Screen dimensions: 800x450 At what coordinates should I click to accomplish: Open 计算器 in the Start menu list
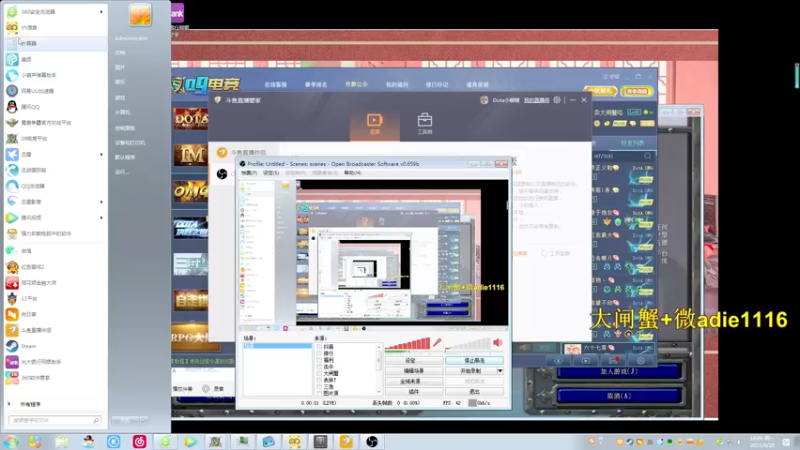55,43
